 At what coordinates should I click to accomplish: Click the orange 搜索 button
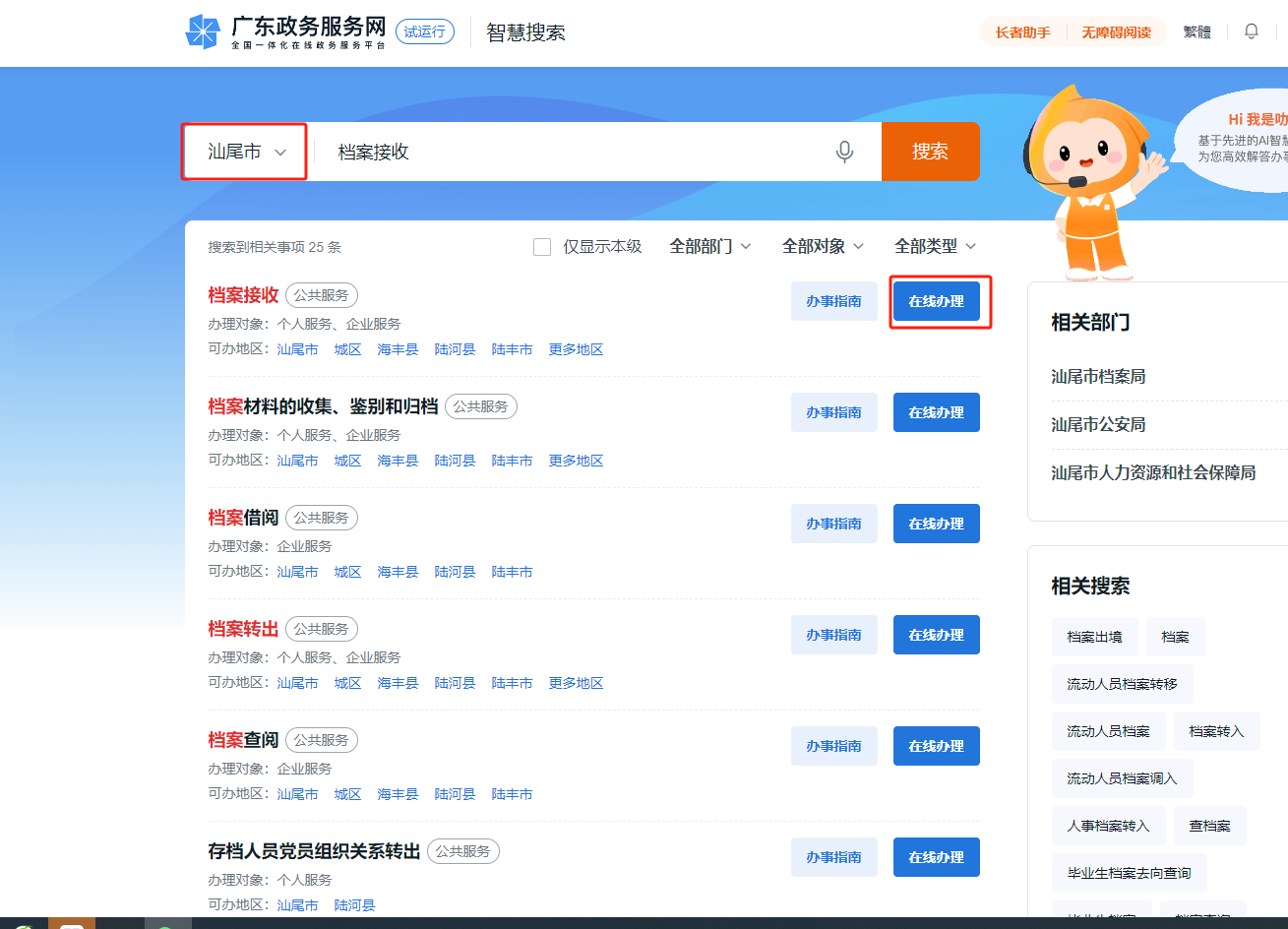click(x=930, y=151)
